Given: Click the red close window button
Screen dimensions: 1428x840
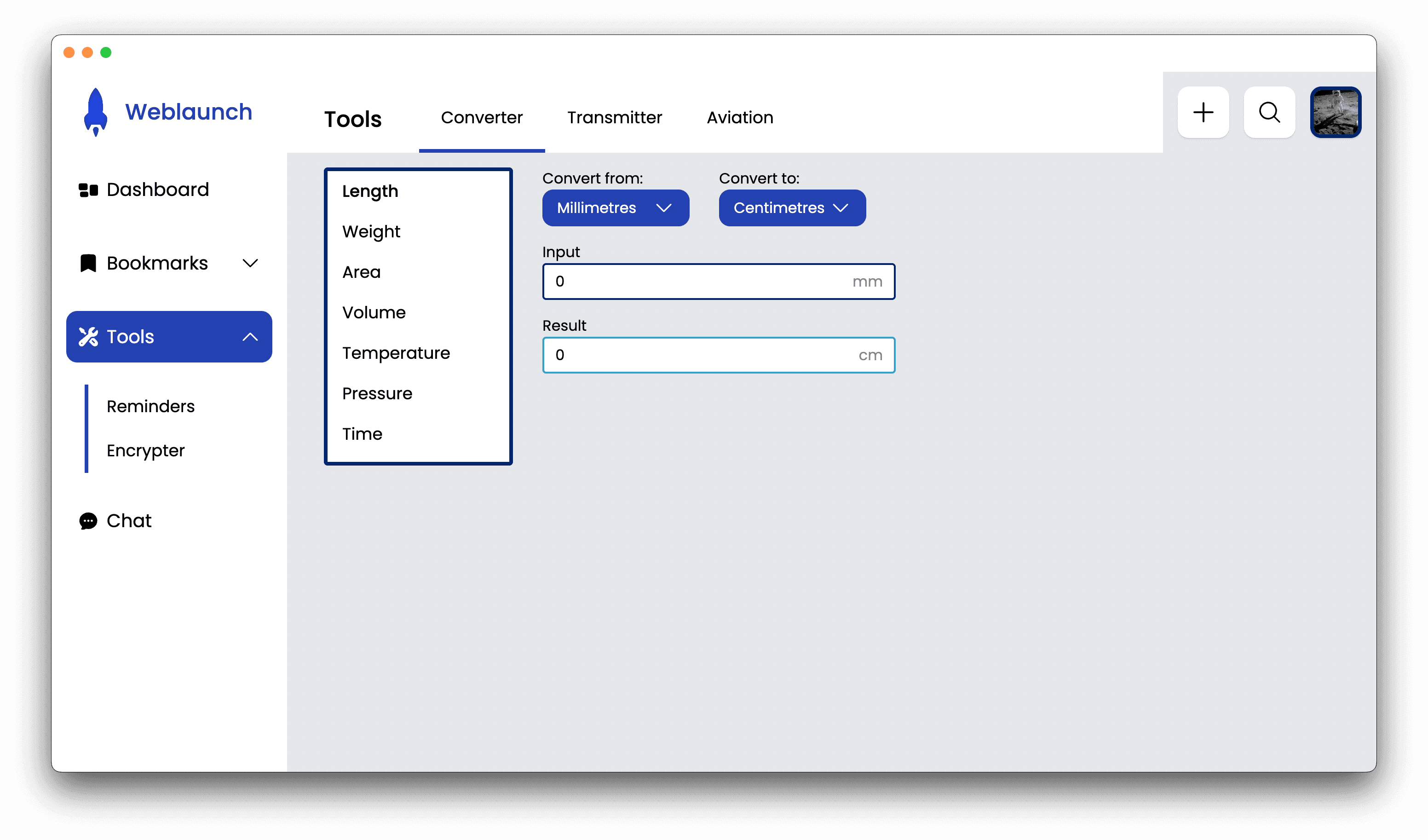Looking at the screenshot, I should (x=69, y=52).
